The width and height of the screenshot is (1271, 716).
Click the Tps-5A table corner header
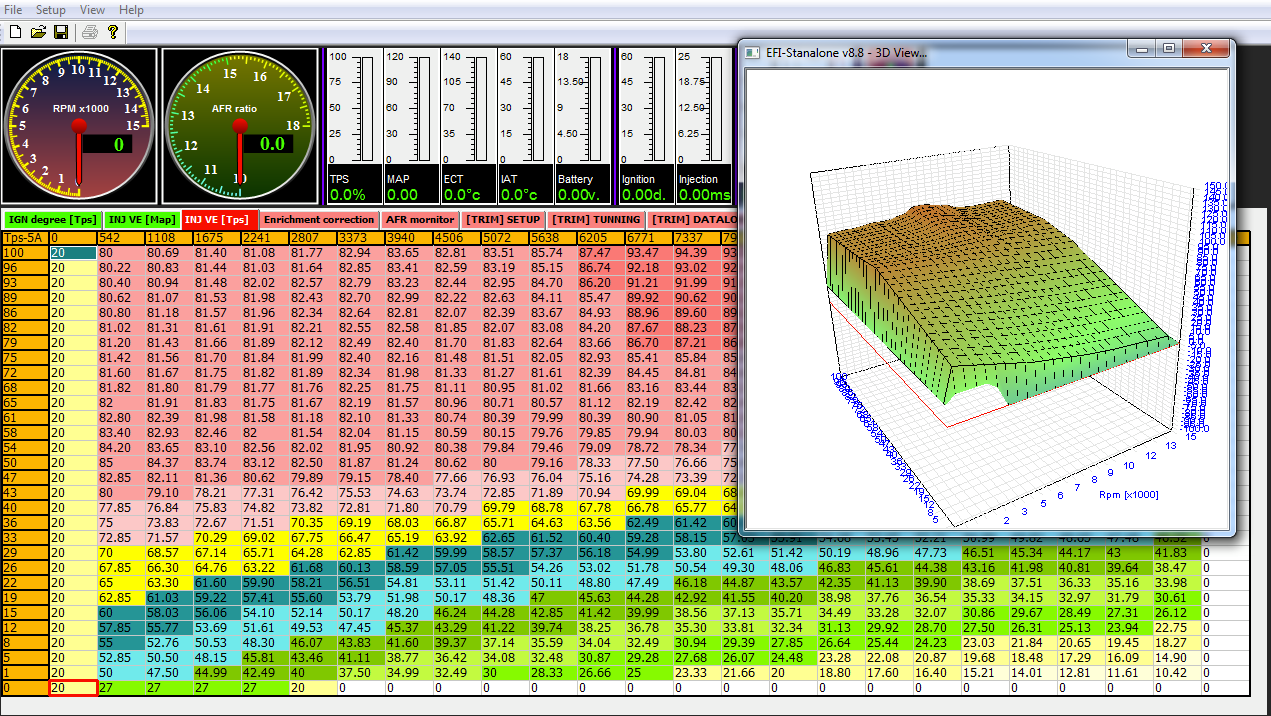[x=25, y=239]
